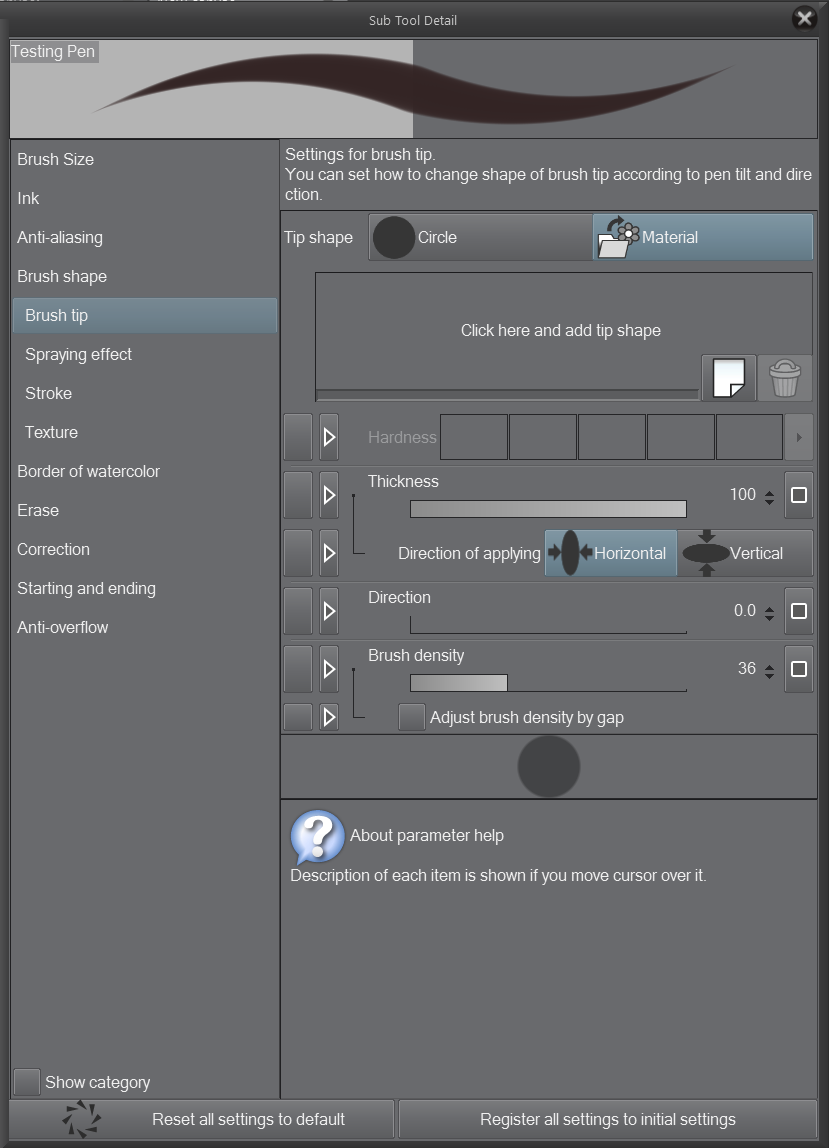Expand the Hardness row triangle

329,437
